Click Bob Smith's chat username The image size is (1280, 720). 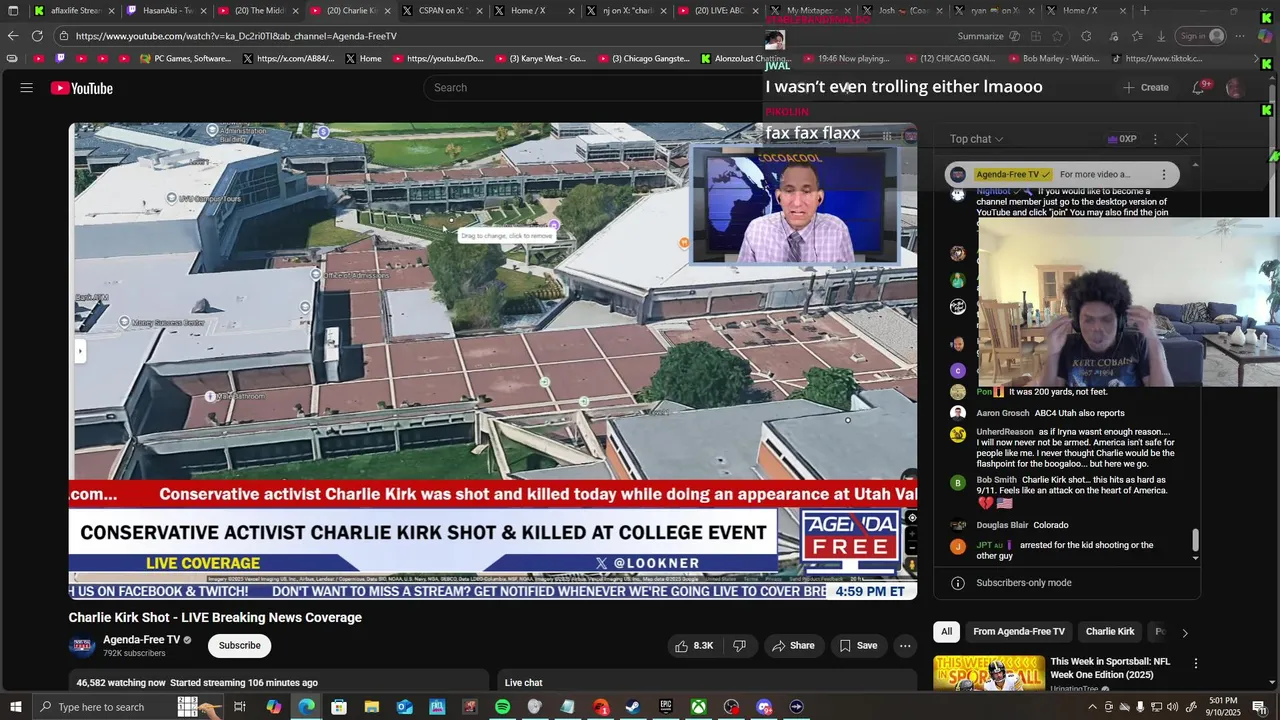point(997,480)
